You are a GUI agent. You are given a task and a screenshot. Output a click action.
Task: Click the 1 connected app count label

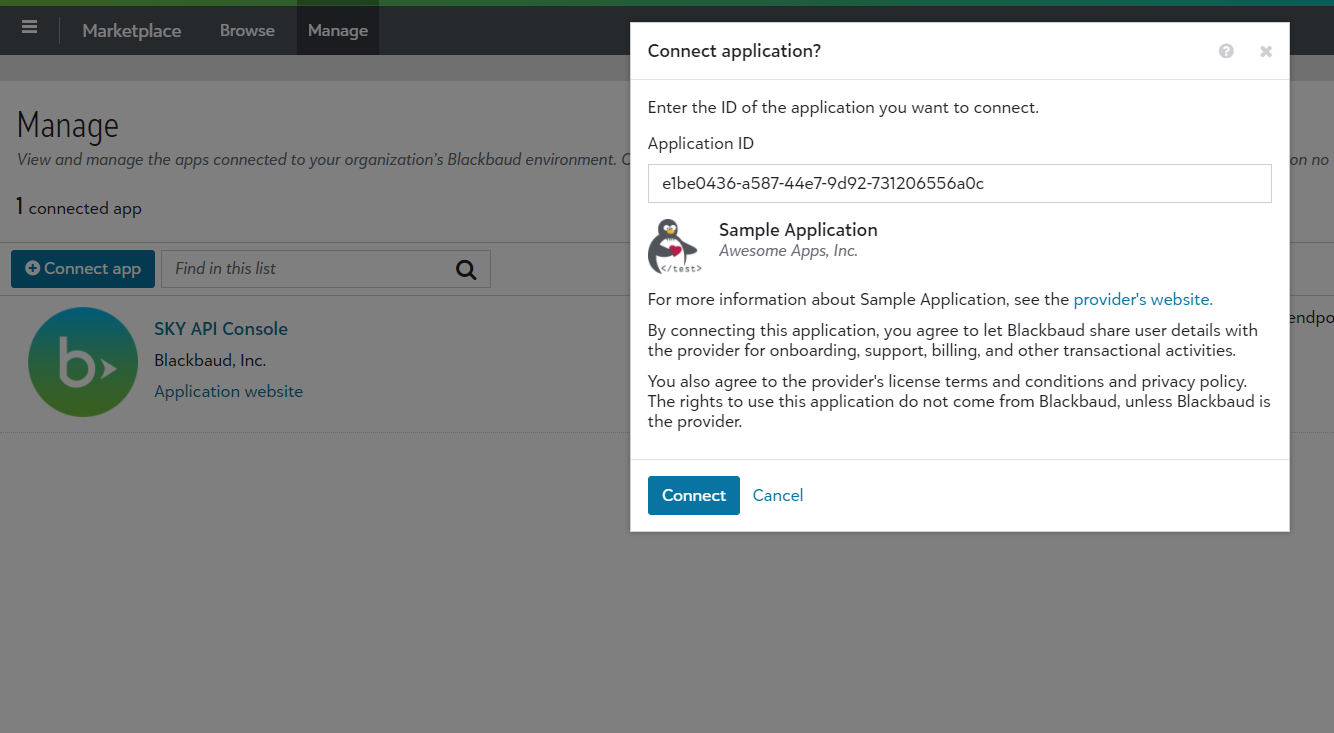tap(79, 208)
